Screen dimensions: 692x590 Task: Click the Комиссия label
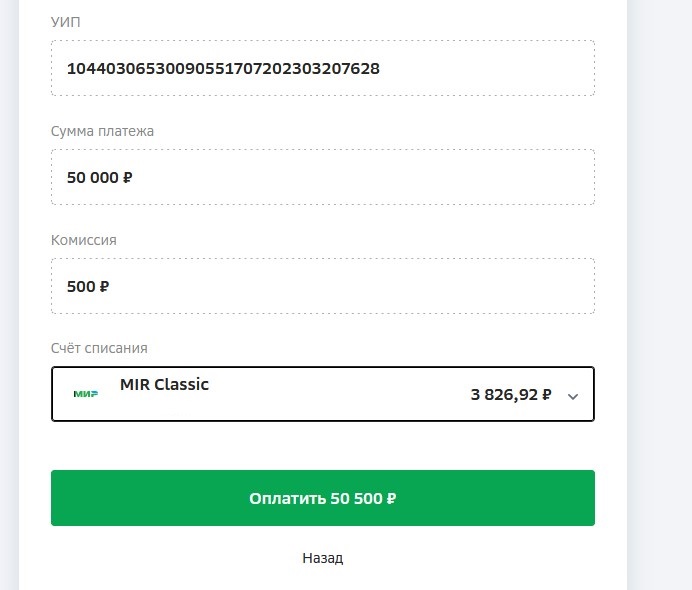pos(84,240)
